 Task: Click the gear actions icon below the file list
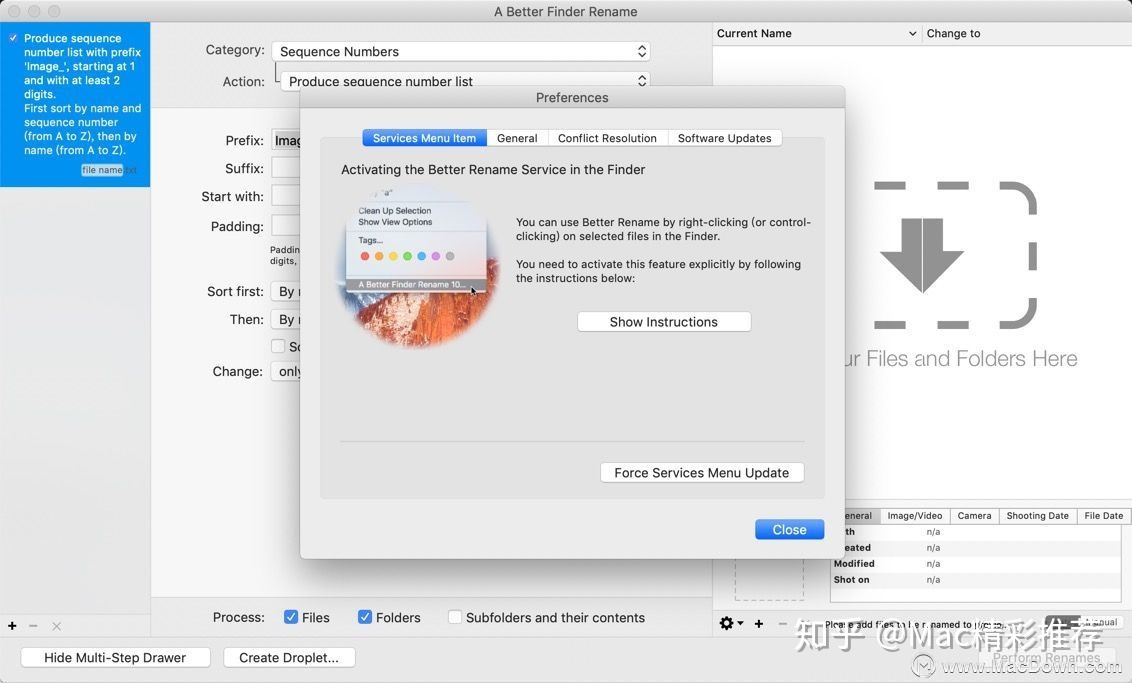pyautogui.click(x=731, y=623)
